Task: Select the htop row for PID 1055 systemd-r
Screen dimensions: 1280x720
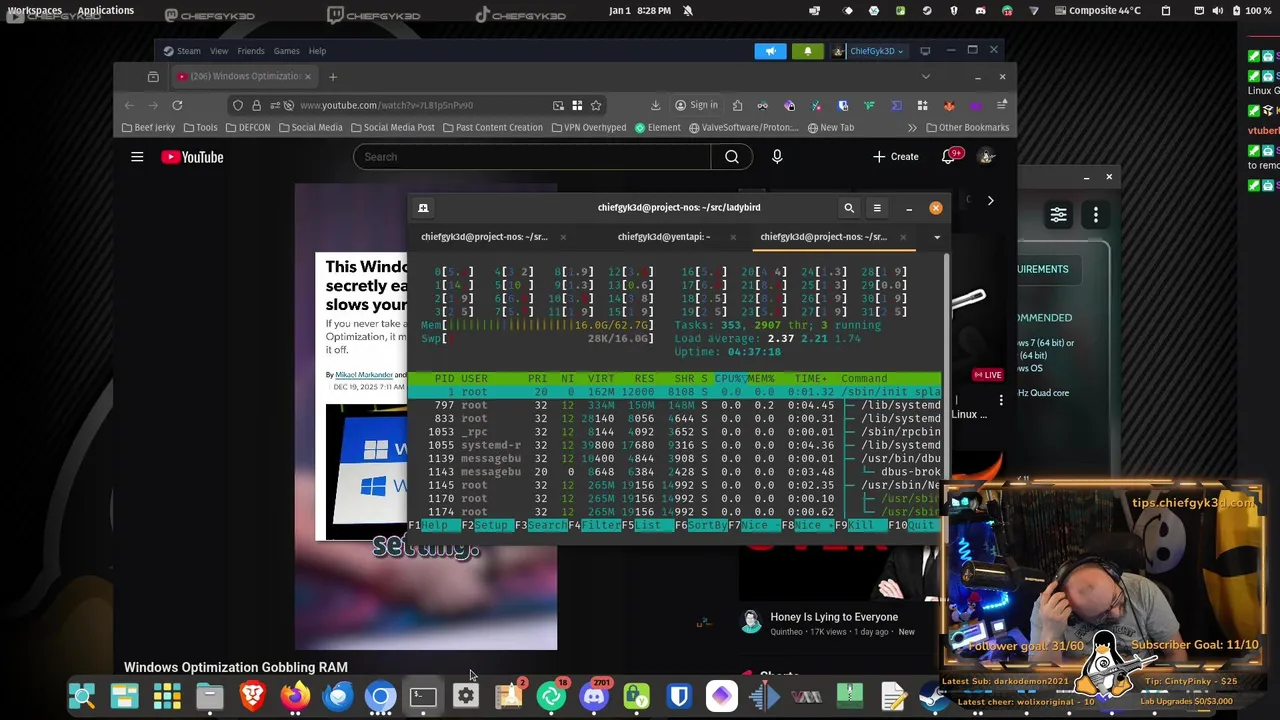Action: 675,445
